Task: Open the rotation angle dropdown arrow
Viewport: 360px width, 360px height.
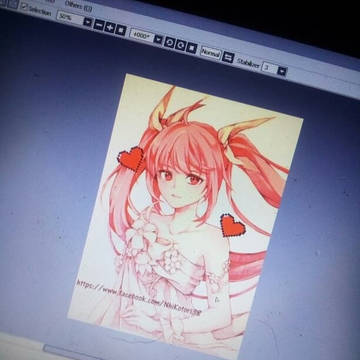Action: tap(158, 40)
